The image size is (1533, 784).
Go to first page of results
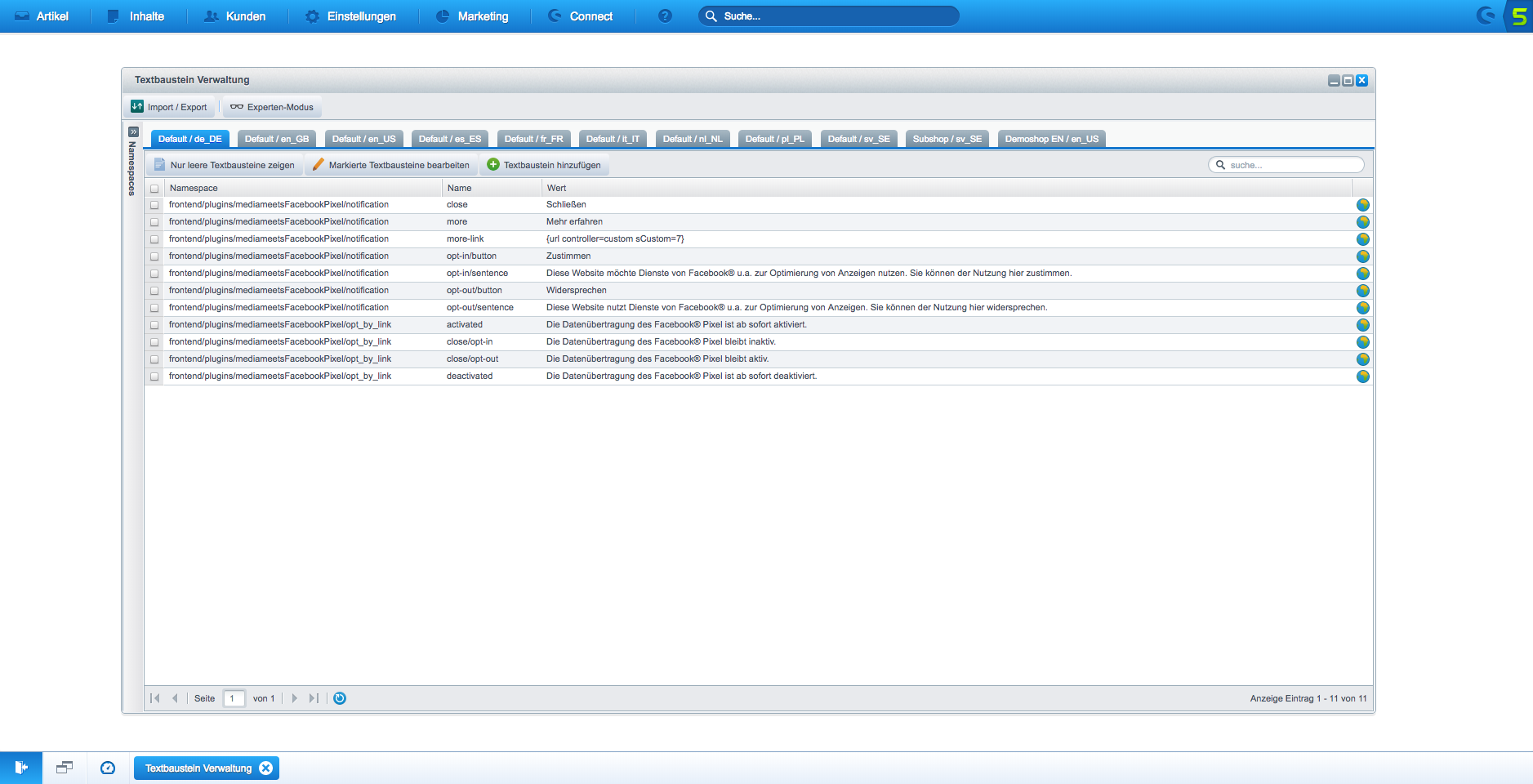click(x=155, y=698)
